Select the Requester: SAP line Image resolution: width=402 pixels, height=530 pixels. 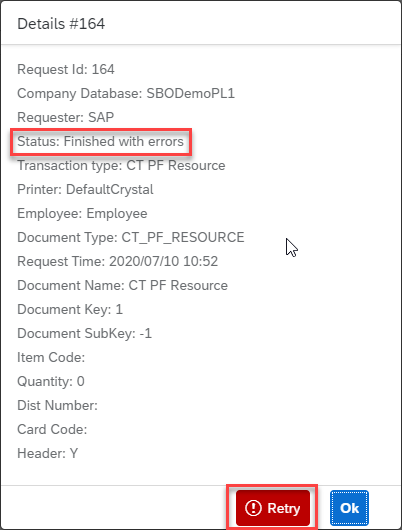tap(66, 117)
